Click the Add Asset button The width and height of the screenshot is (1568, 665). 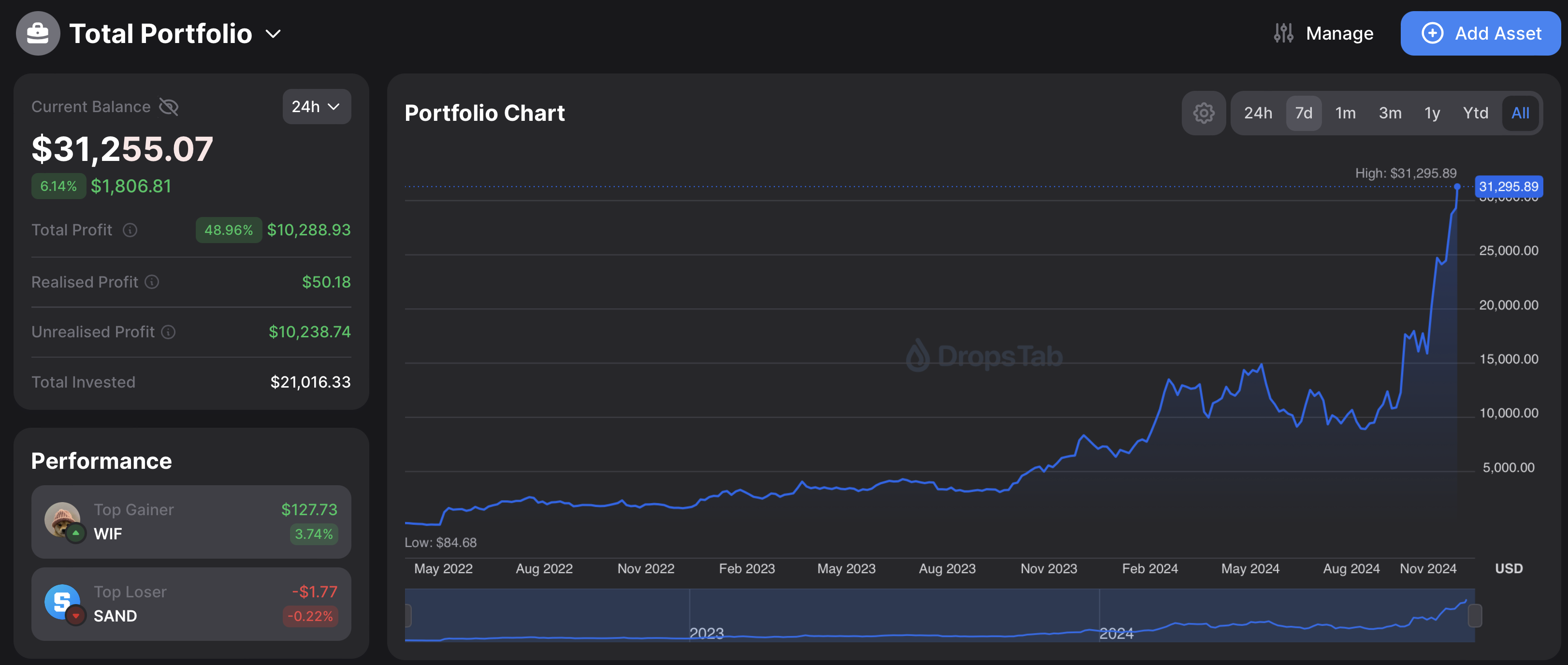[1481, 33]
